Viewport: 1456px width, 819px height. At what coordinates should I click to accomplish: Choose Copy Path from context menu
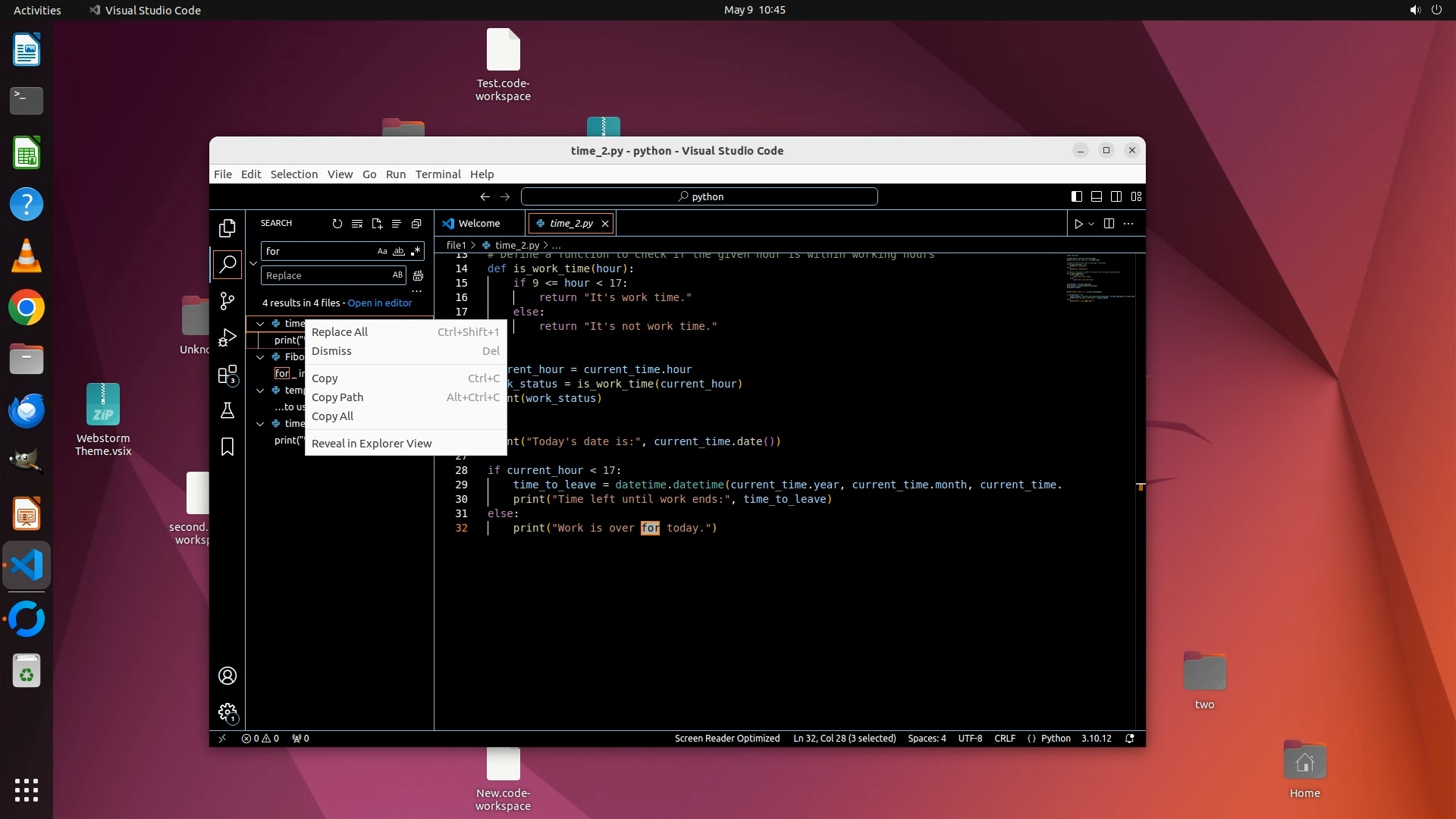pyautogui.click(x=337, y=397)
